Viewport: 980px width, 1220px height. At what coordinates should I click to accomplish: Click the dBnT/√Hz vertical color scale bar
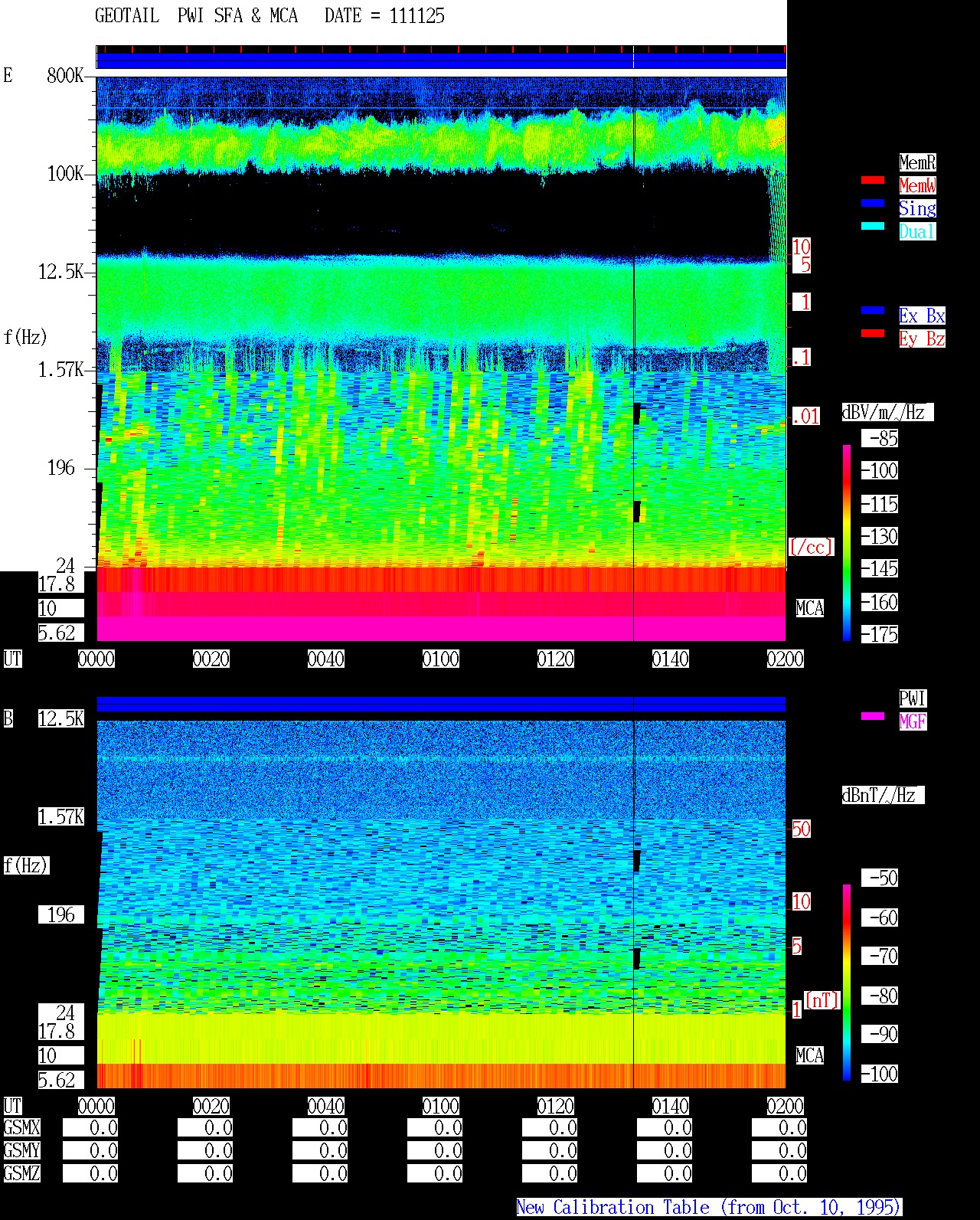847,983
